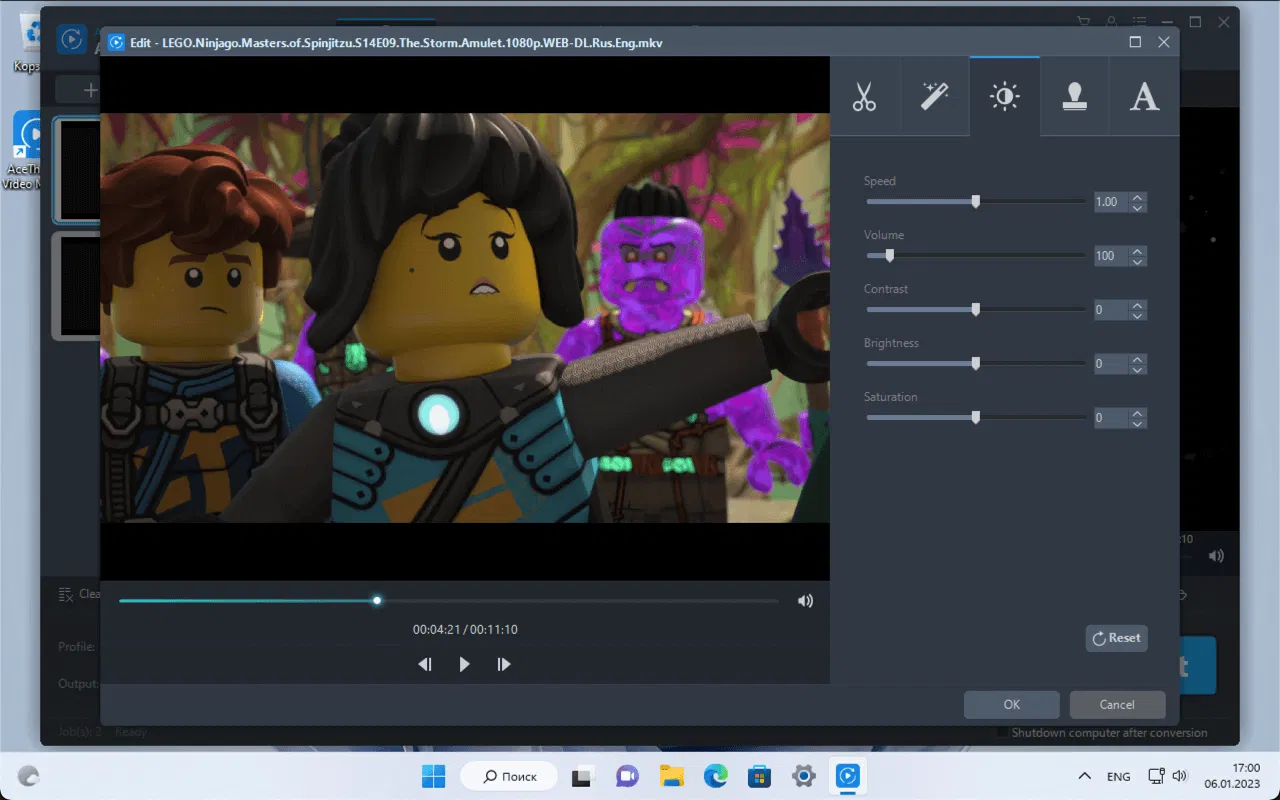Close the Edit dialog window
The image size is (1280, 800).
(x=1164, y=42)
